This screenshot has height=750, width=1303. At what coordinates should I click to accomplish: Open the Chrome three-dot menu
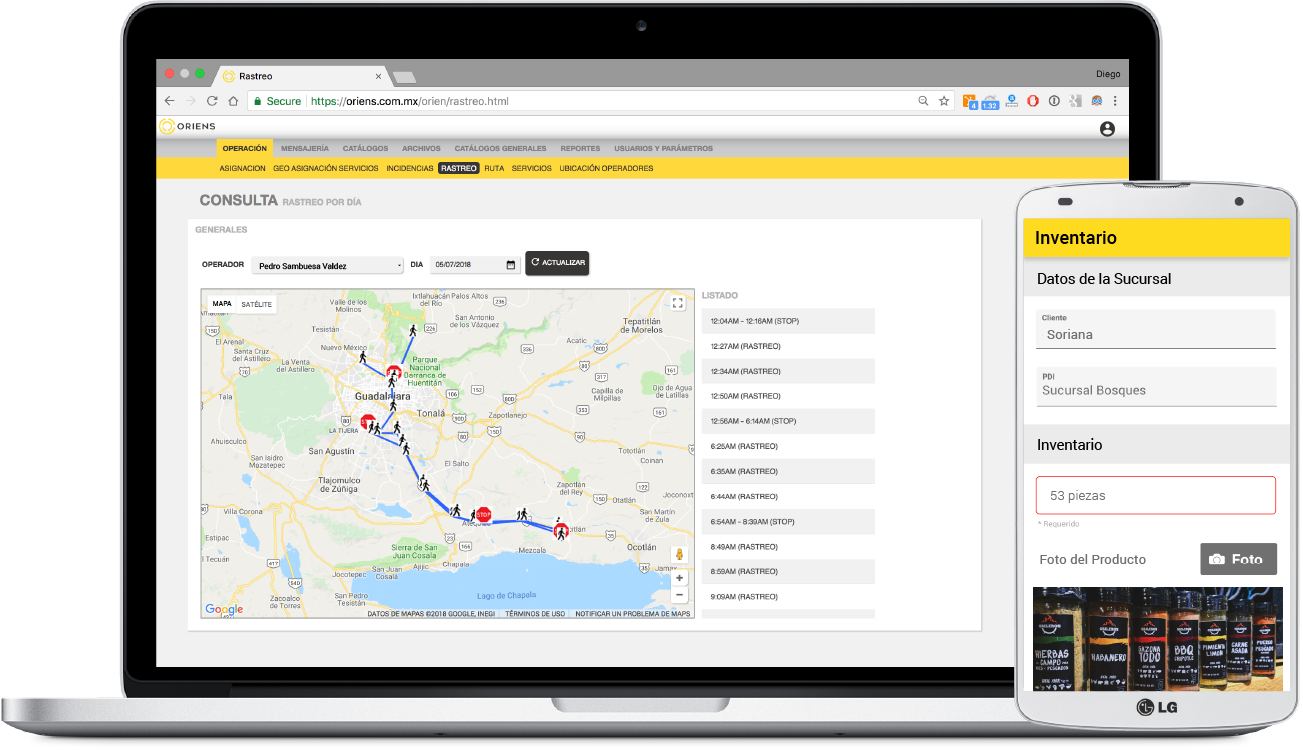[x=1115, y=101]
